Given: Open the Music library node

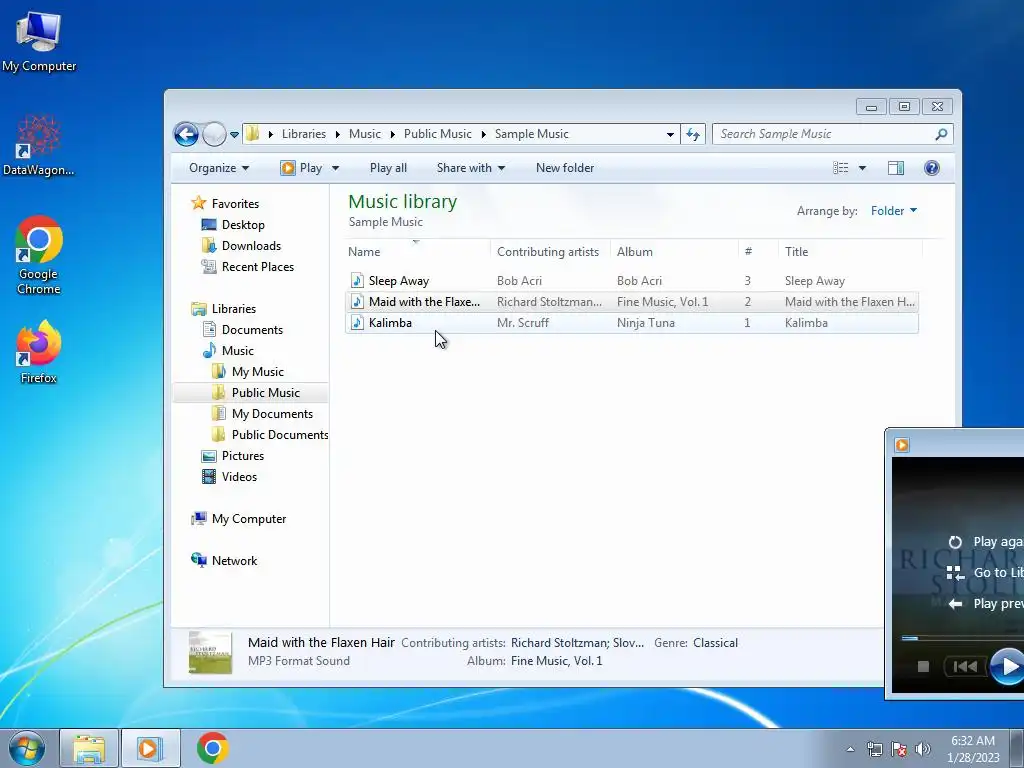Looking at the screenshot, I should [x=238, y=351].
